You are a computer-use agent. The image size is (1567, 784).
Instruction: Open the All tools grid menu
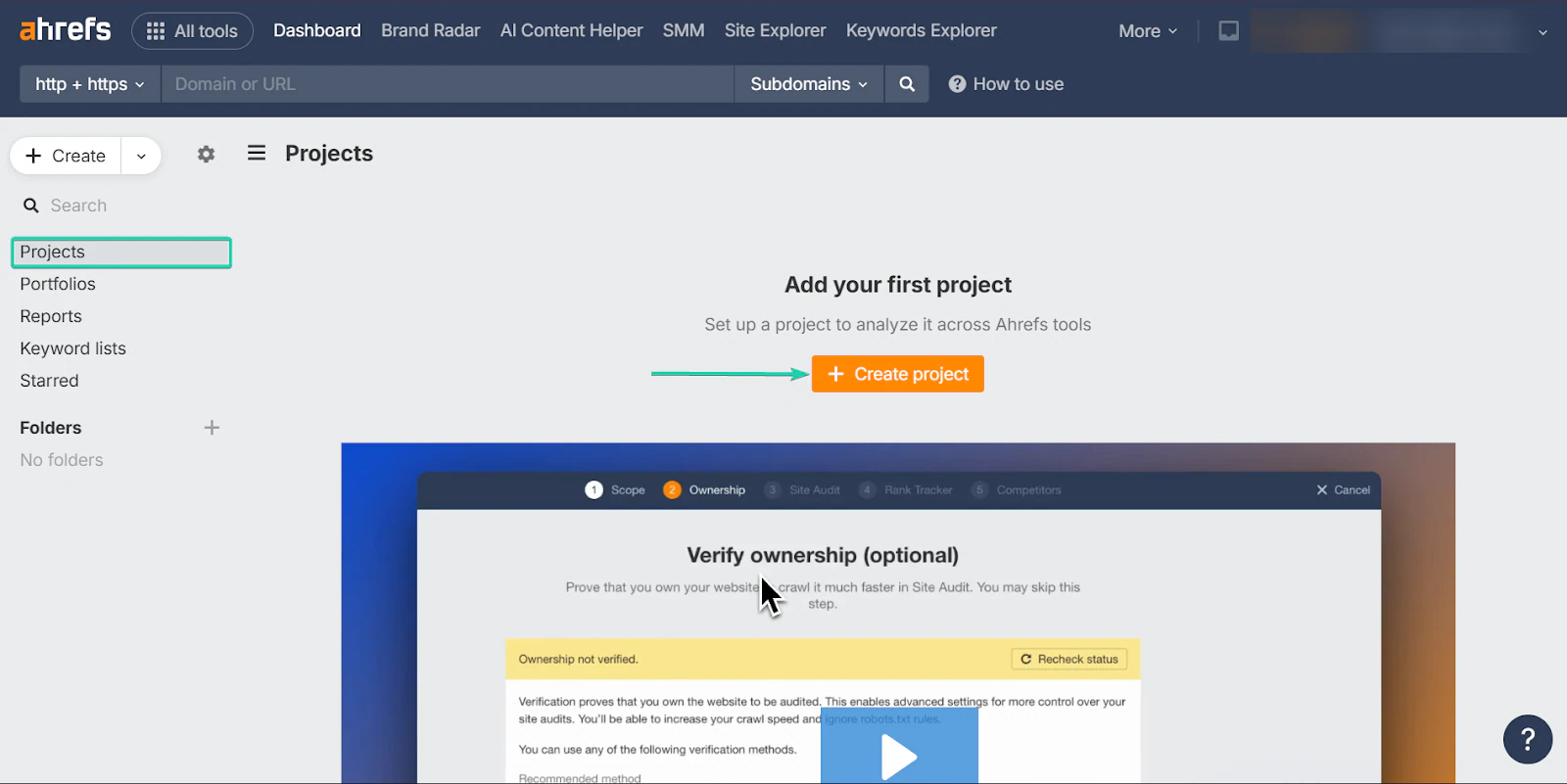point(192,31)
